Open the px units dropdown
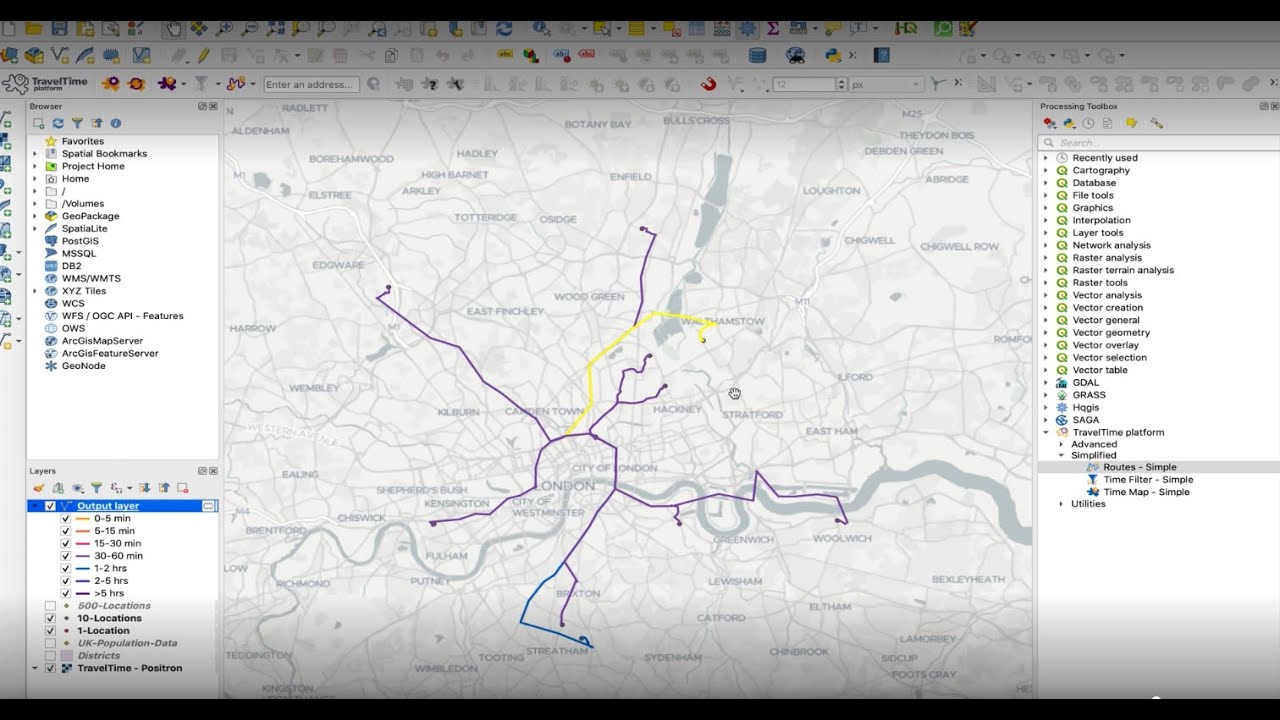The image size is (1280, 720). [886, 84]
